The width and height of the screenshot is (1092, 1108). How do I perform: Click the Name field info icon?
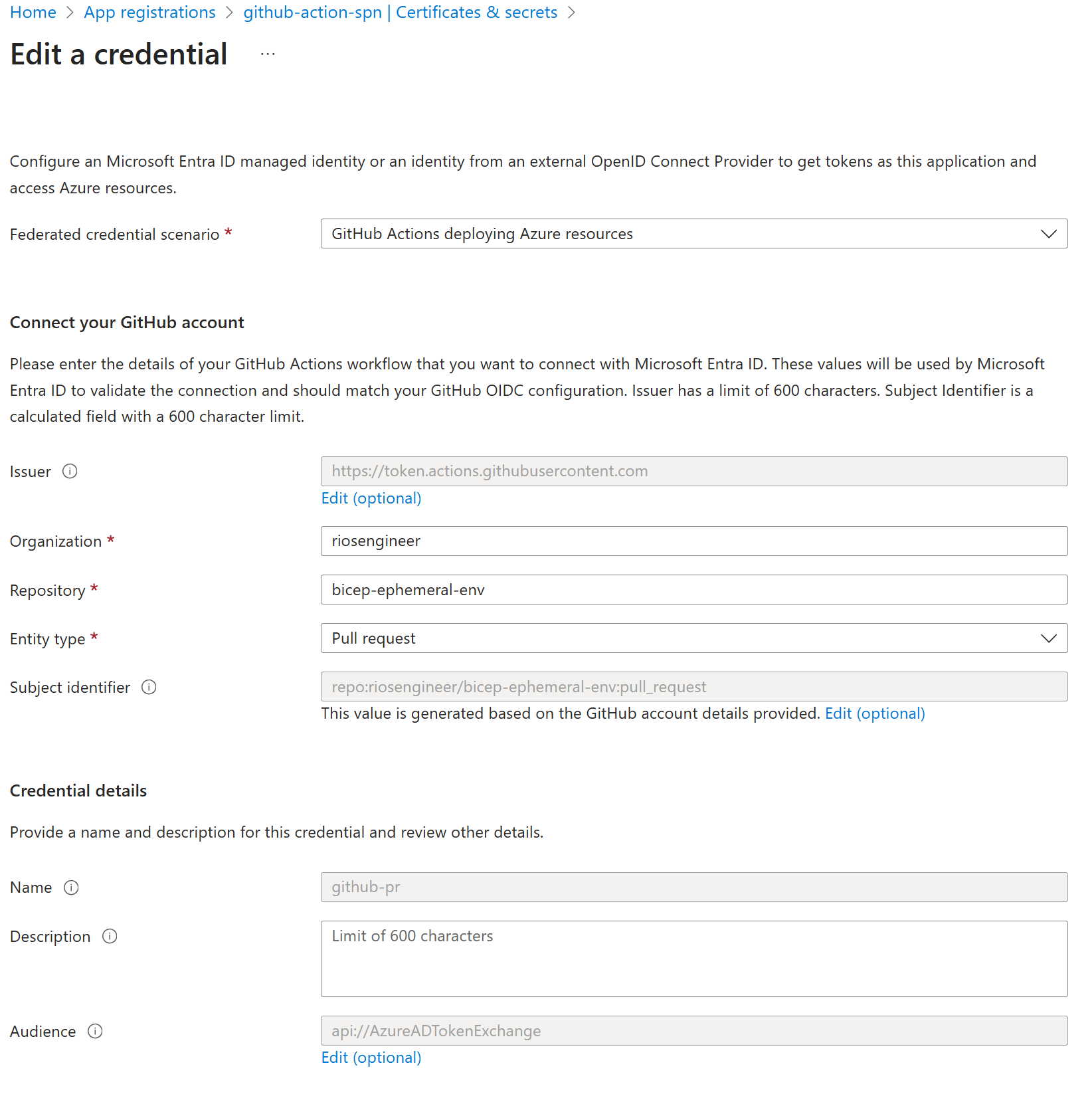71,887
